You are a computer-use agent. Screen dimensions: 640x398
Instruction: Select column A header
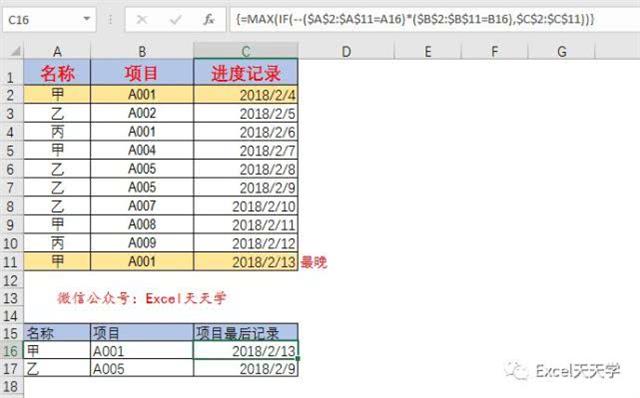[57, 51]
